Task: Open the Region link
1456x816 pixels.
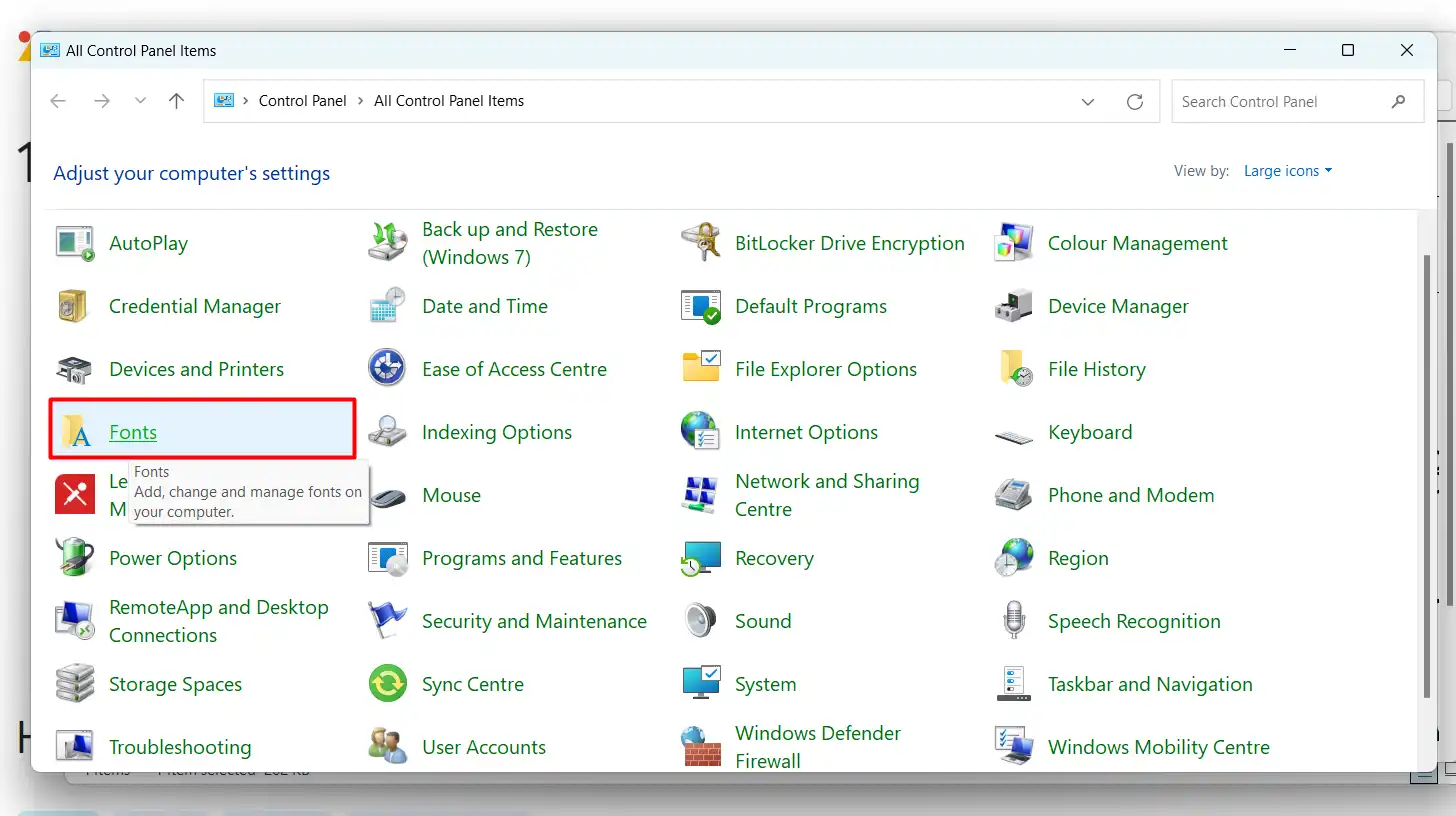Action: pyautogui.click(x=1078, y=558)
